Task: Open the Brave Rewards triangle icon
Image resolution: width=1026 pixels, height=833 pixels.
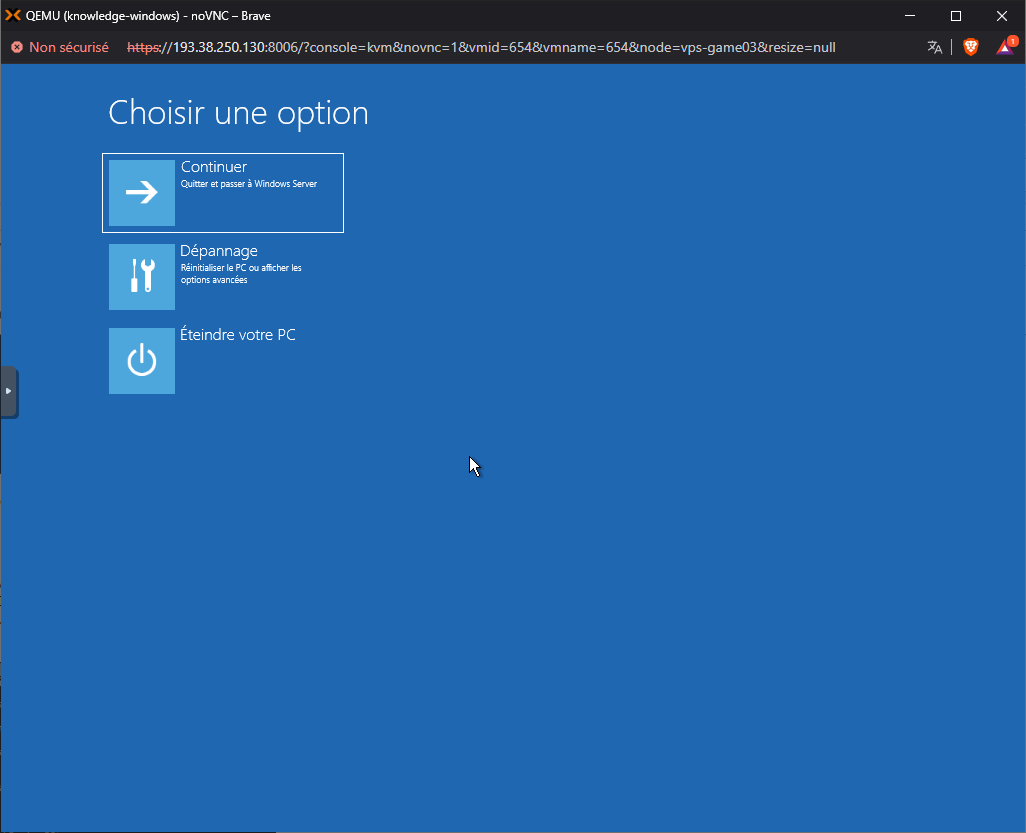Action: [1005, 46]
